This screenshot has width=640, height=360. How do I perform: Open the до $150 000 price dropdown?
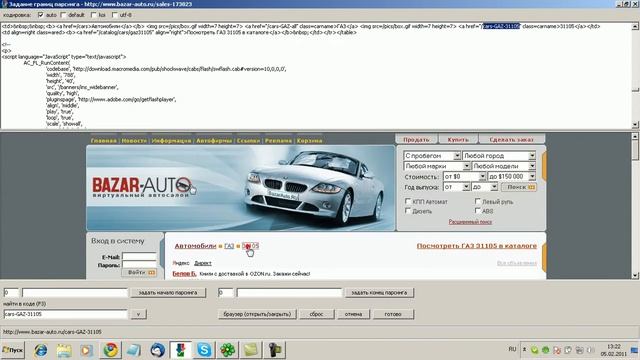511,176
